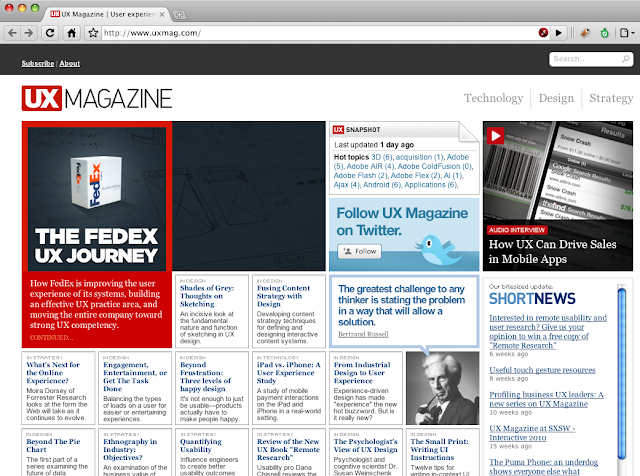Go back with the browser back arrow
Screen dimensions: 640x476
tap(13, 33)
